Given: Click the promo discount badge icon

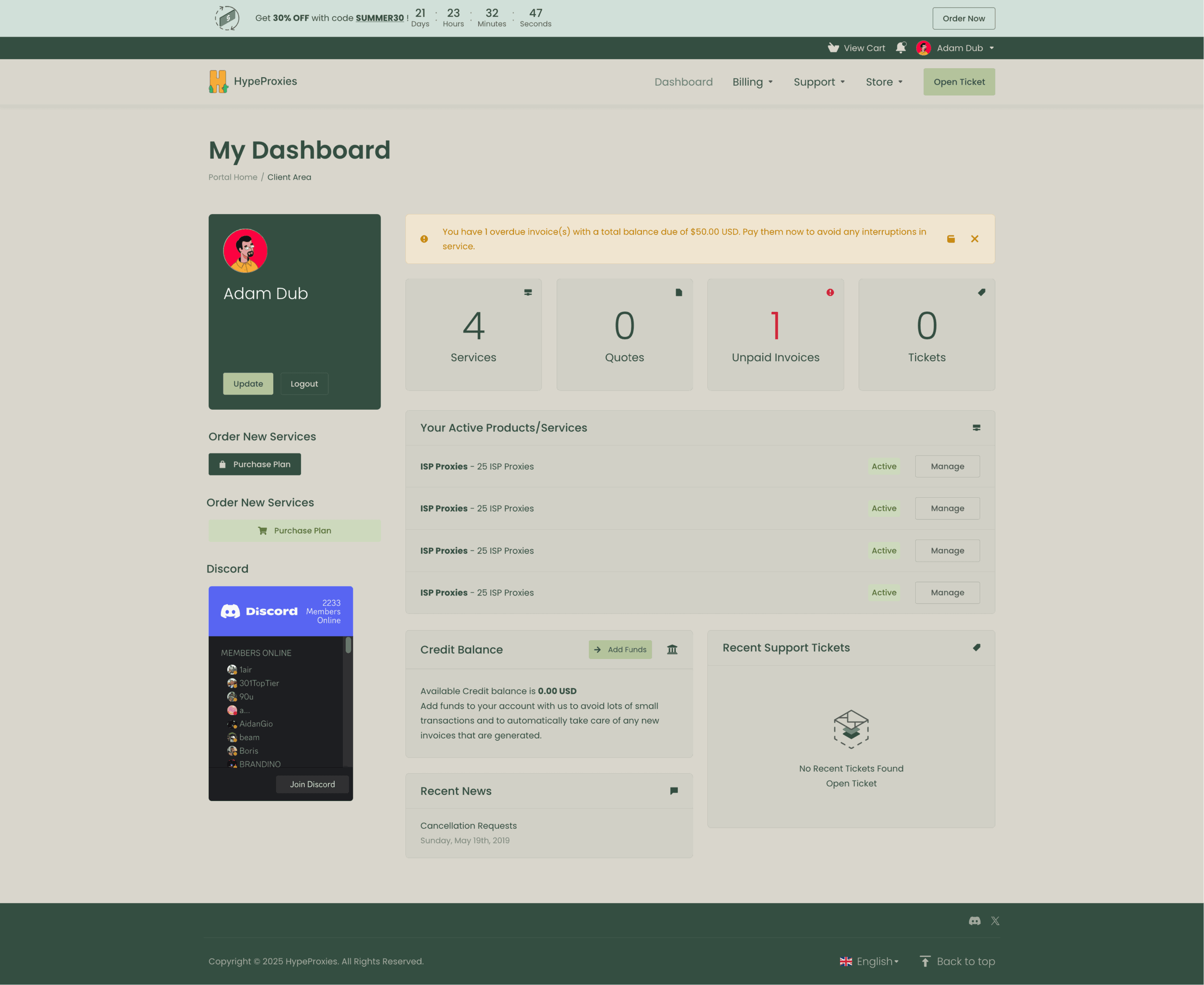Looking at the screenshot, I should click(x=227, y=18).
